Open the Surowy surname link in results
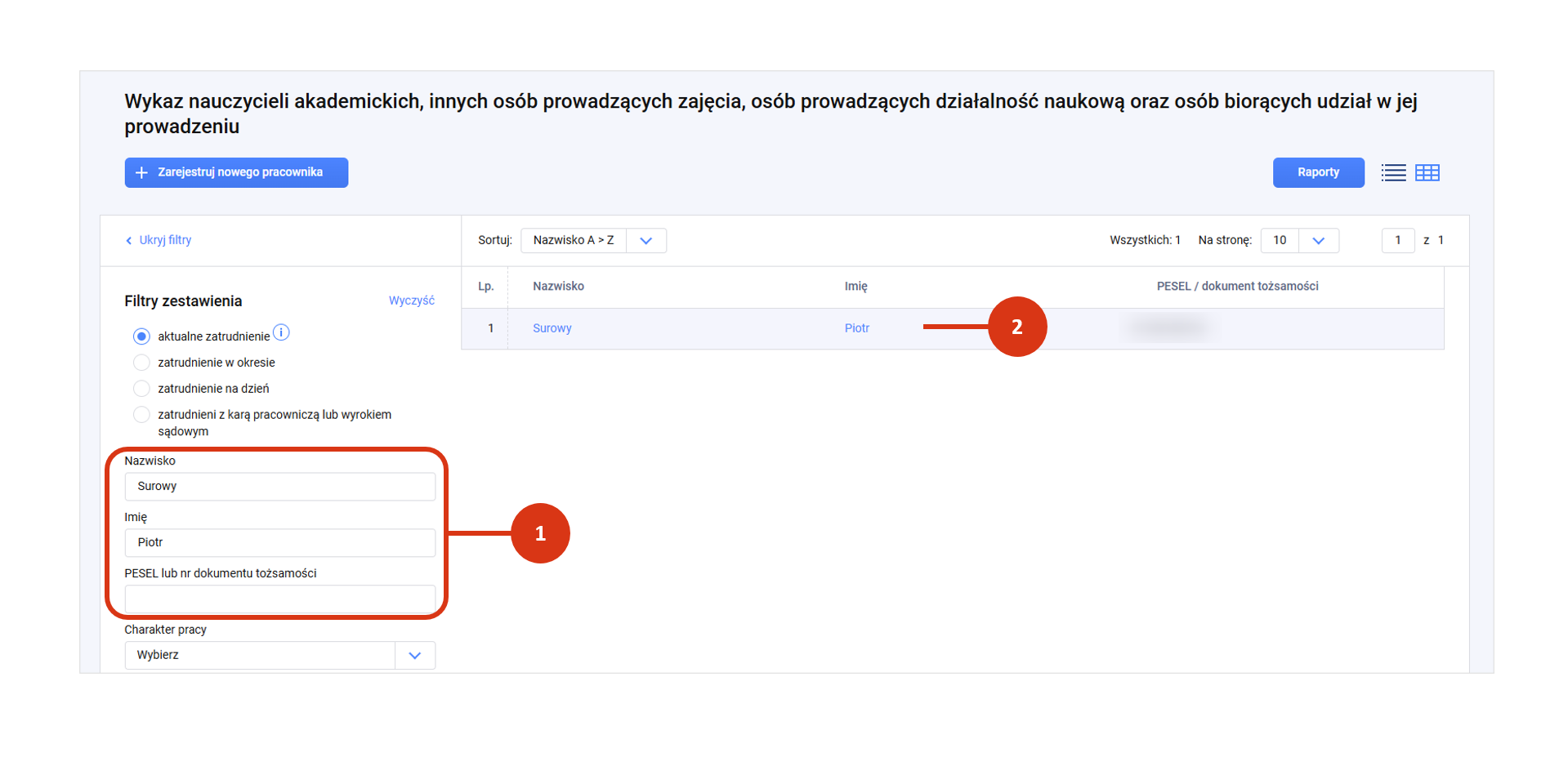The height and width of the screenshot is (766, 1568). (x=552, y=328)
